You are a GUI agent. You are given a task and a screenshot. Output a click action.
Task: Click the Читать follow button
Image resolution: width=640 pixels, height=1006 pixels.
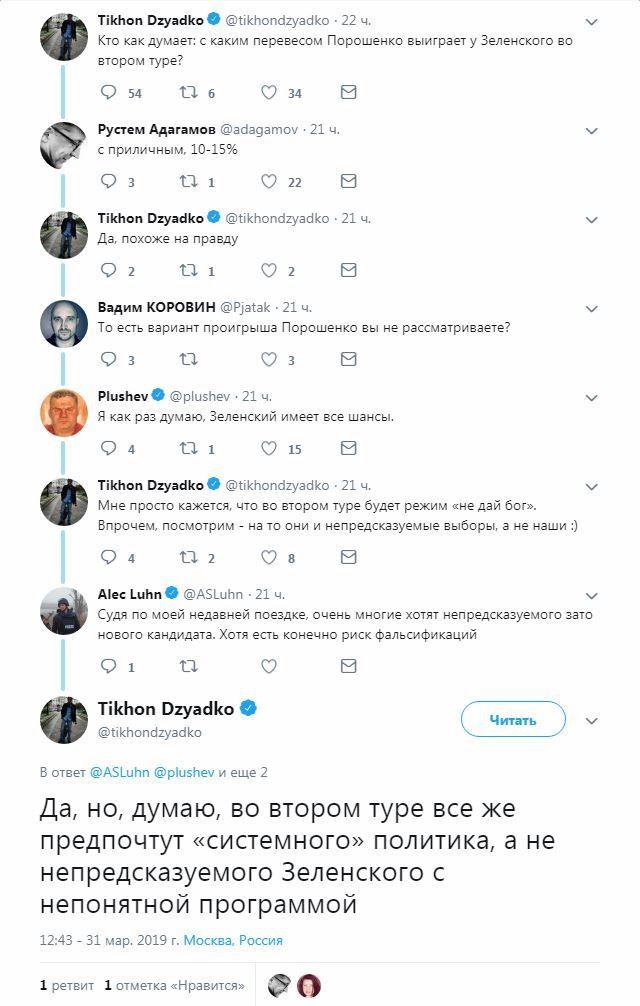tap(513, 720)
